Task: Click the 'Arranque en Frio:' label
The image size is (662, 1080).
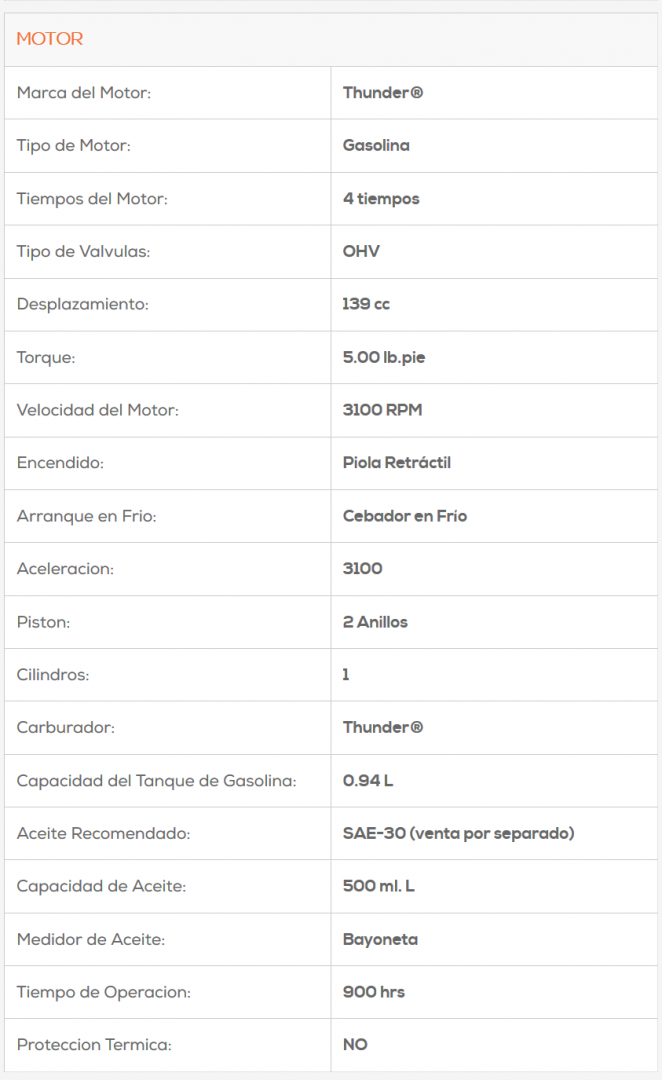Action: pyautogui.click(x=87, y=516)
